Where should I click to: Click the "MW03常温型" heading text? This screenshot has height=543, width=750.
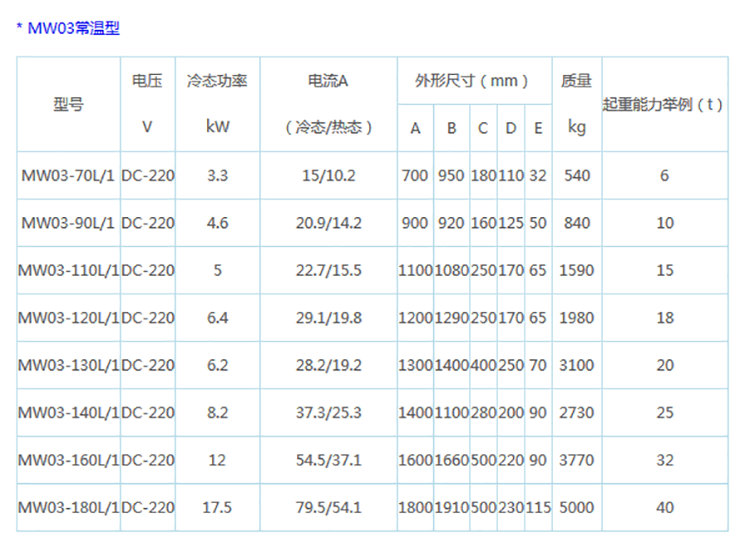point(74,29)
